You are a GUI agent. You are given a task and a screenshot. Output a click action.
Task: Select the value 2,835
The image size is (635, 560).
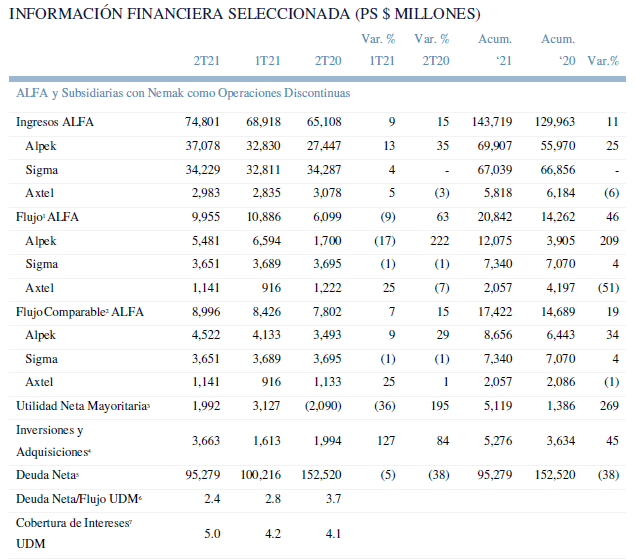coord(266,193)
